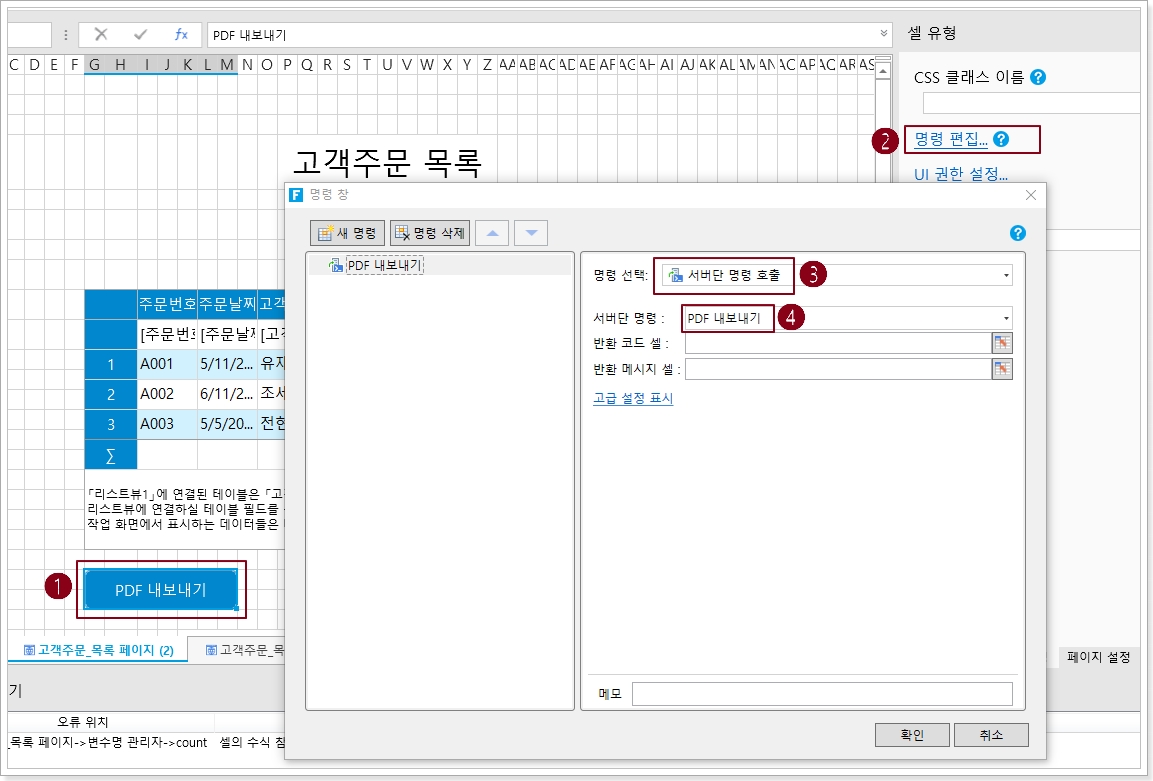The image size is (1153, 781).
Task: Click the 명령 삭제 (delete command) button
Action: pyautogui.click(x=429, y=233)
